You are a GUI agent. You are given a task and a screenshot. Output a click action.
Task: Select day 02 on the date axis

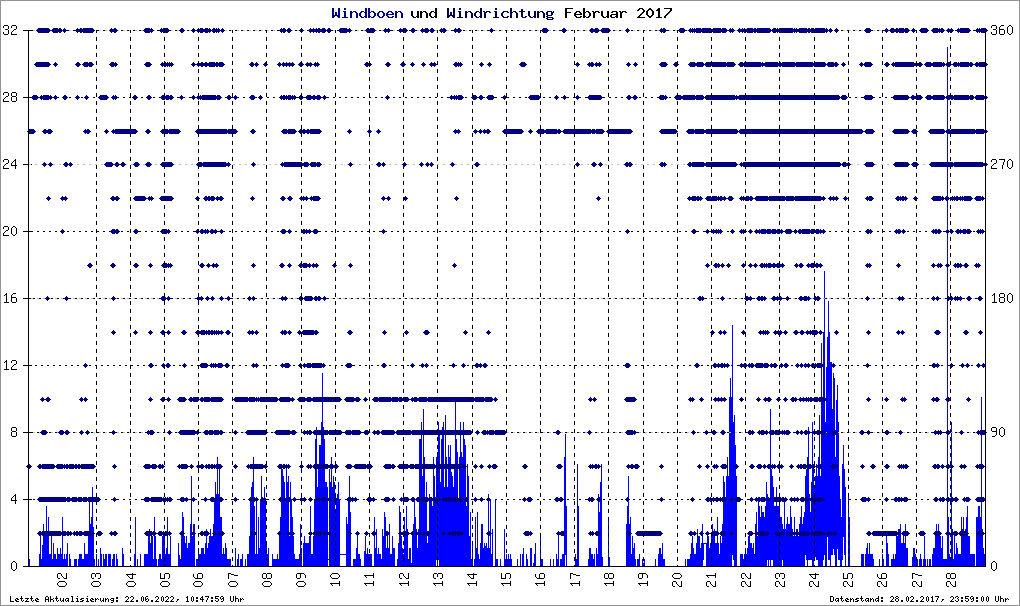(62, 580)
